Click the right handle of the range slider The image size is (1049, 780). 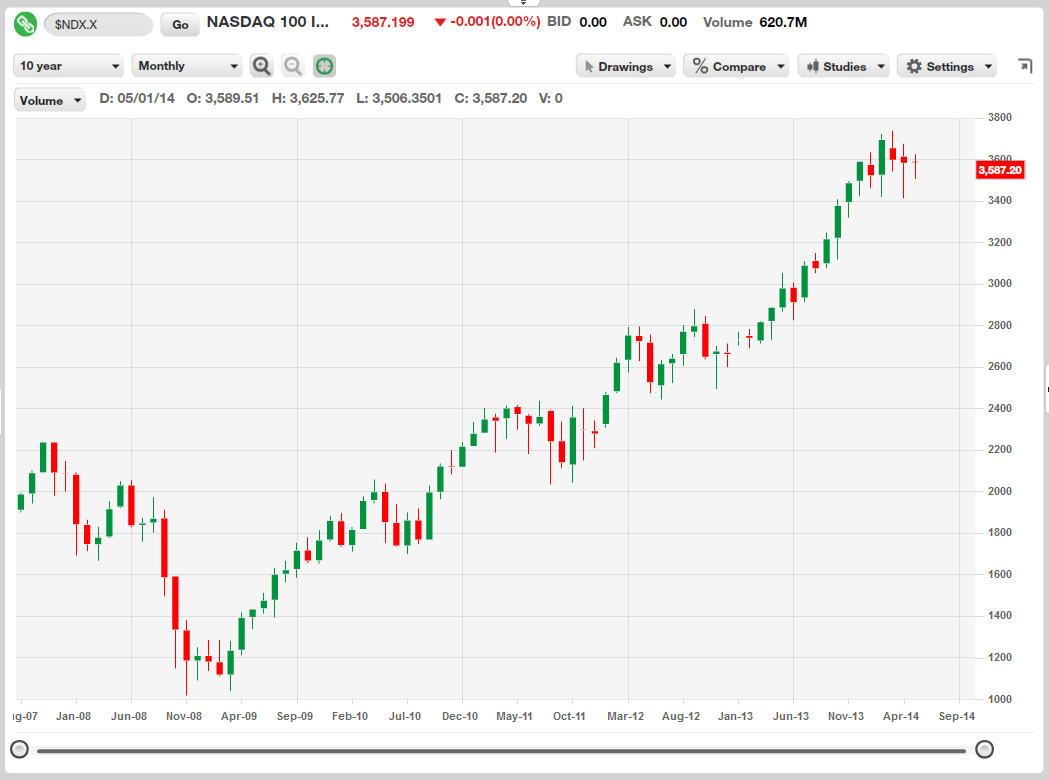tap(984, 749)
